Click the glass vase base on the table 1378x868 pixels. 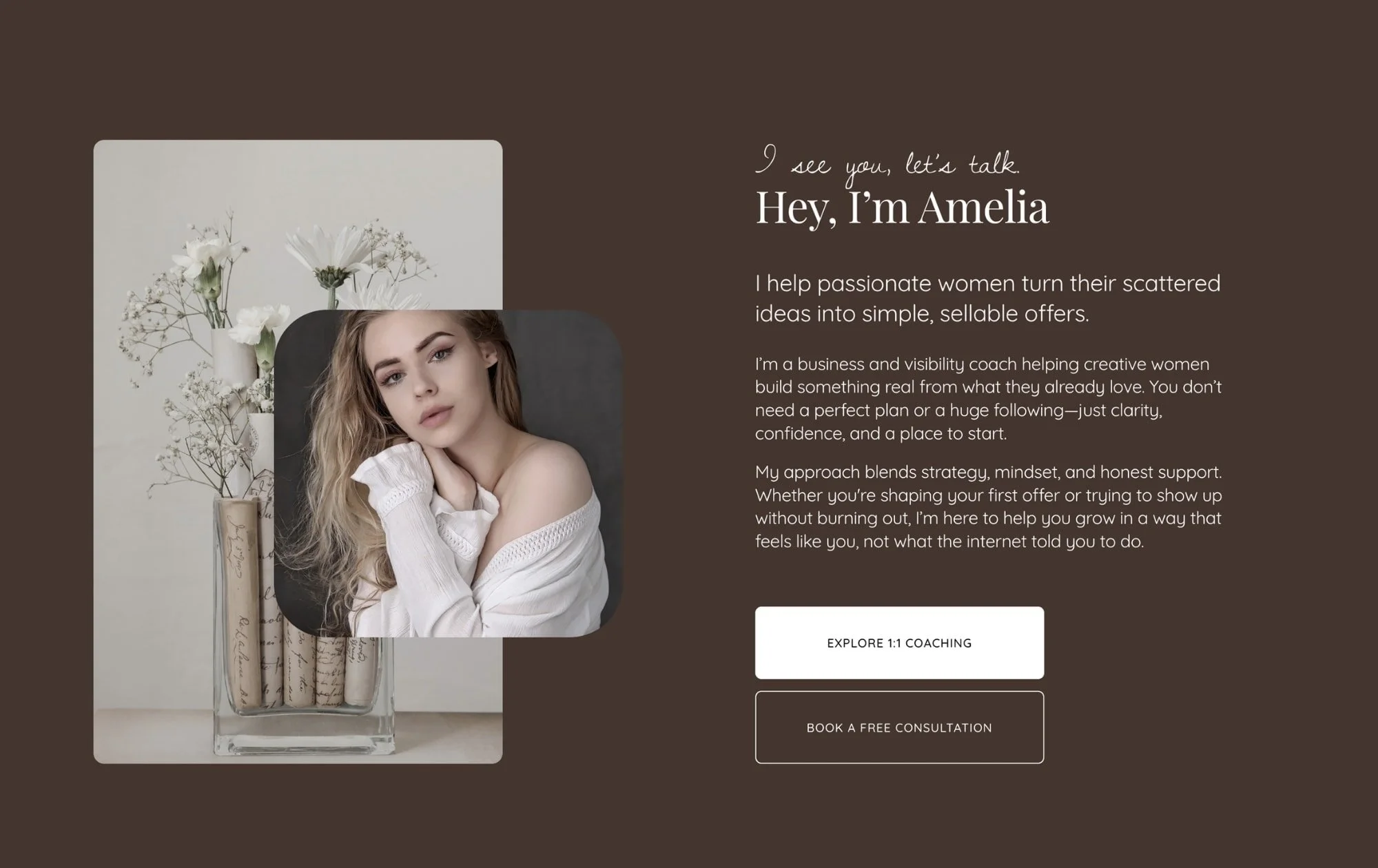[303, 736]
